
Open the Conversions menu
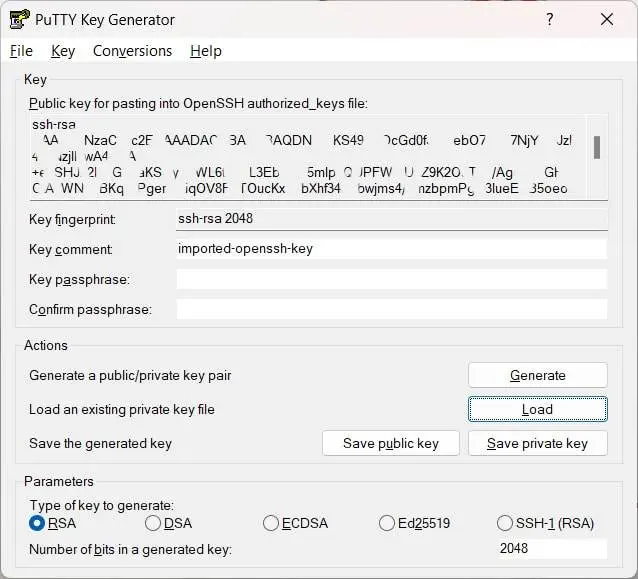click(x=133, y=51)
